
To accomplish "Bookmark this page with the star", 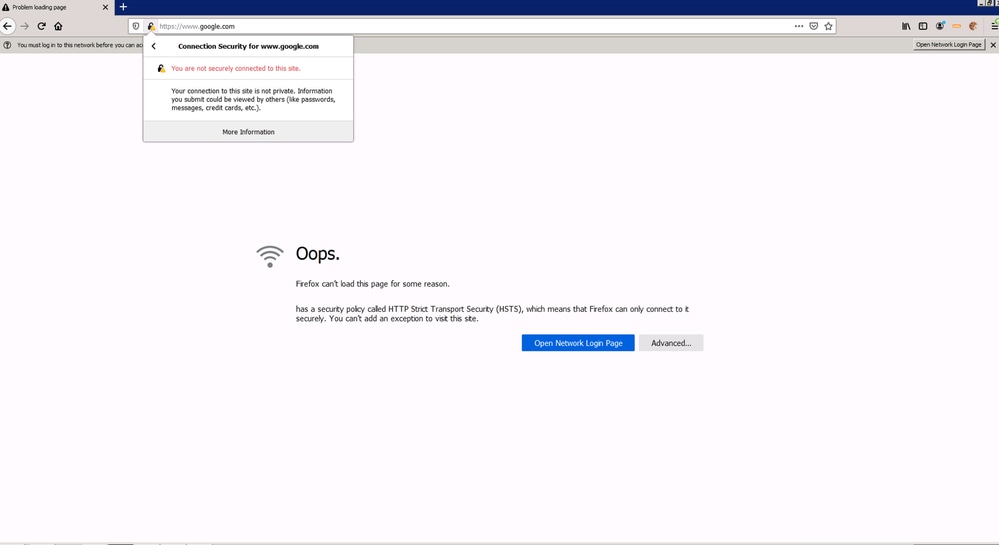I will point(828,26).
